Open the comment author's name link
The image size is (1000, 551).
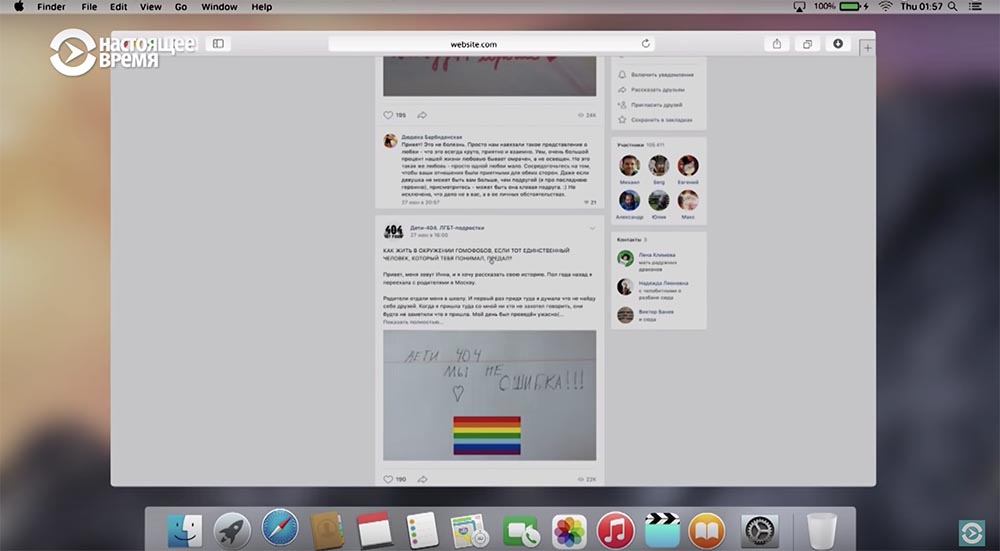click(x=432, y=137)
